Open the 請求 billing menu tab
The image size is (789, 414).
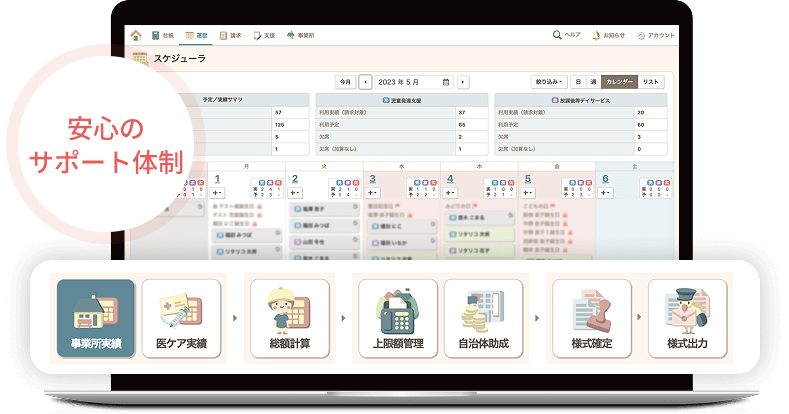point(230,35)
